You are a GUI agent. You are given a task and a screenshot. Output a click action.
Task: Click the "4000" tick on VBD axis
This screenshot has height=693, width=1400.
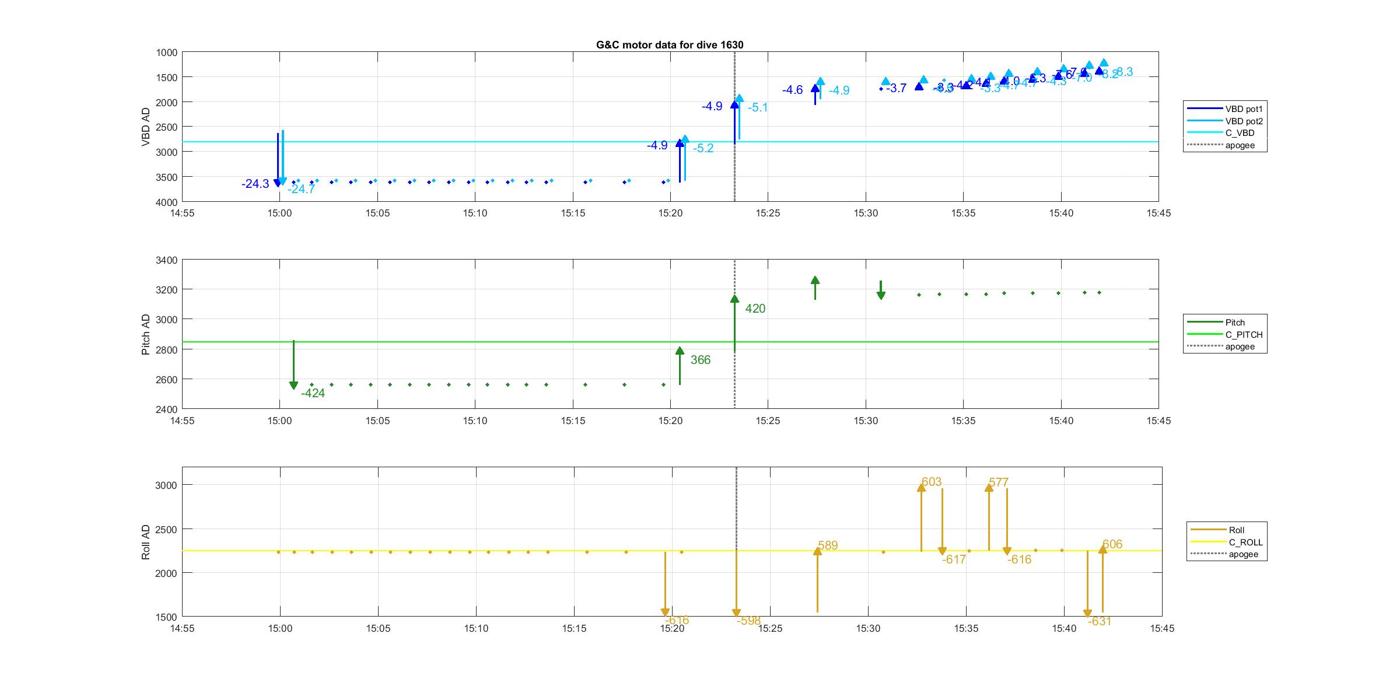[166, 202]
